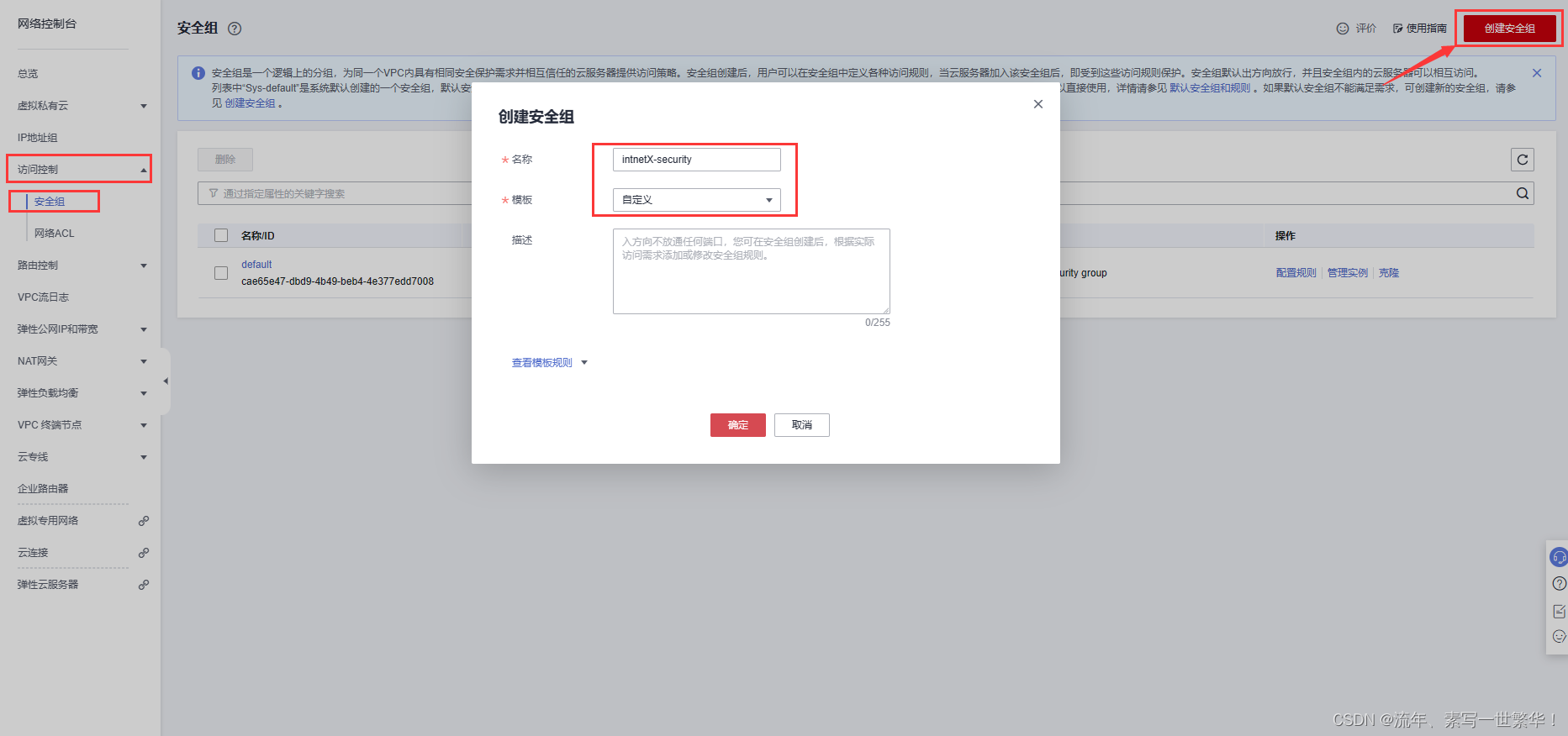The image size is (1568, 736).
Task: Expand 弹性负载均衡 sidebar menu
Action: pyautogui.click(x=144, y=393)
